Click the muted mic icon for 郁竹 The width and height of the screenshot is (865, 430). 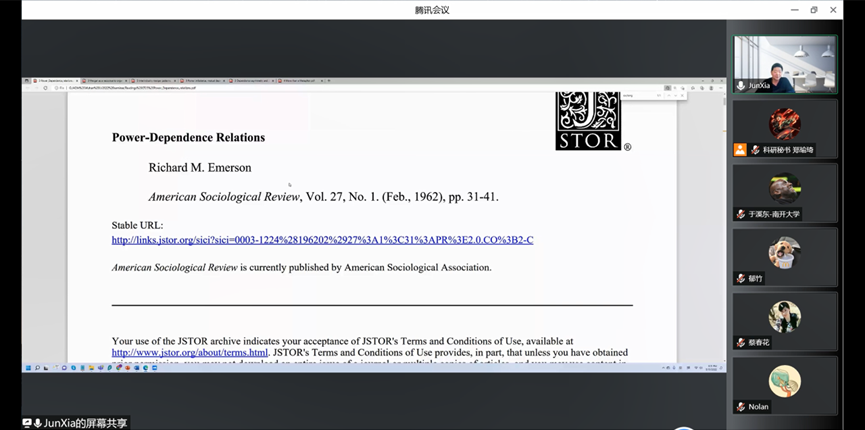[x=741, y=279]
